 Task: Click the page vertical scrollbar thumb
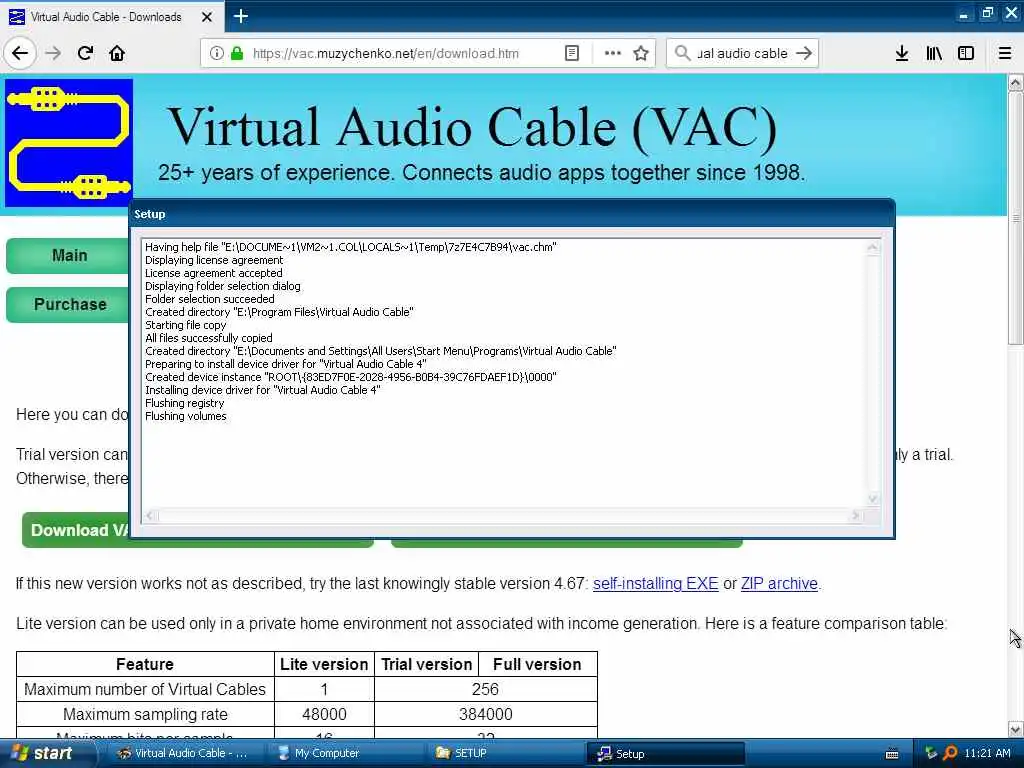coord(1015,218)
